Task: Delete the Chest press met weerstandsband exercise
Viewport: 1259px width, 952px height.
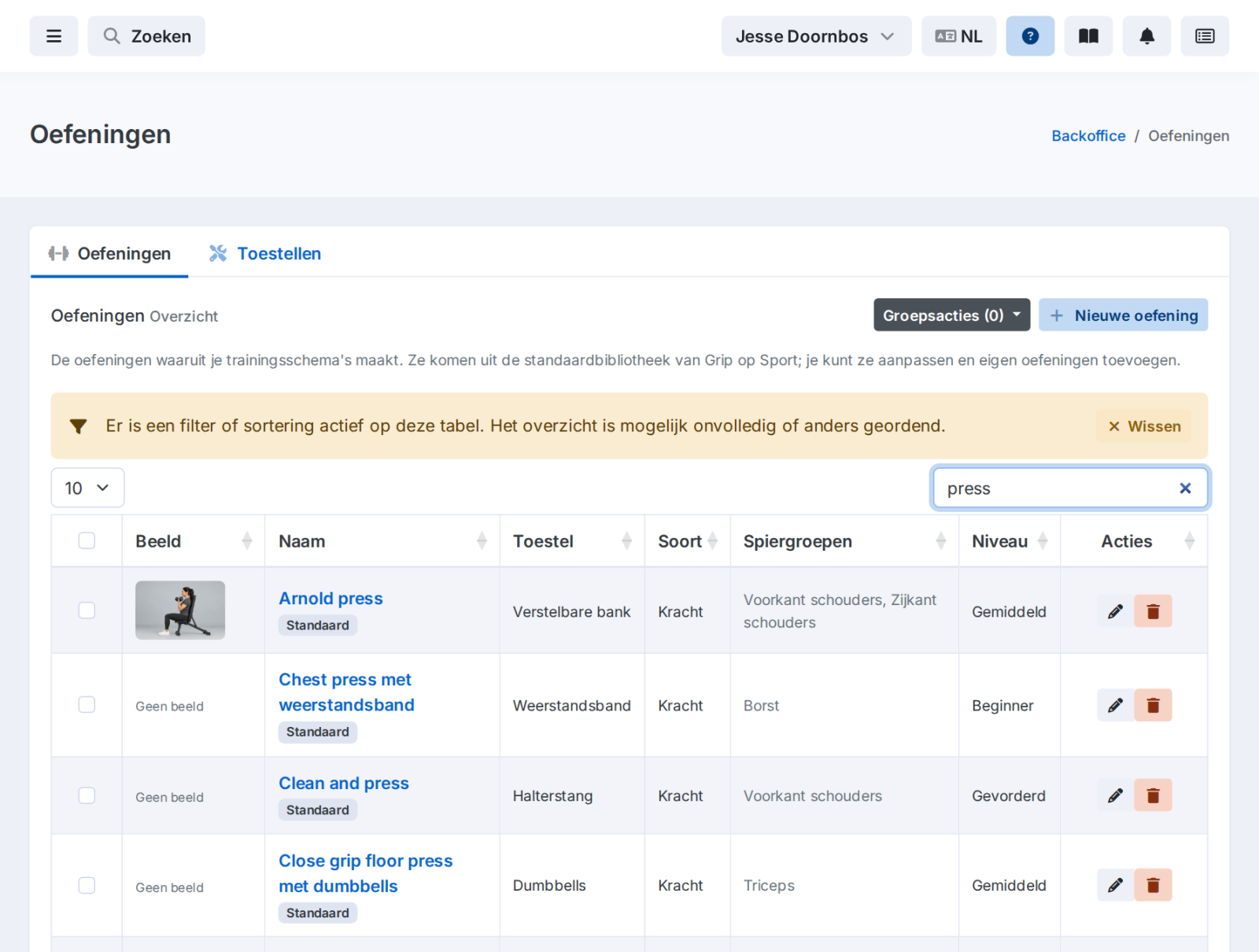Action: [1153, 705]
